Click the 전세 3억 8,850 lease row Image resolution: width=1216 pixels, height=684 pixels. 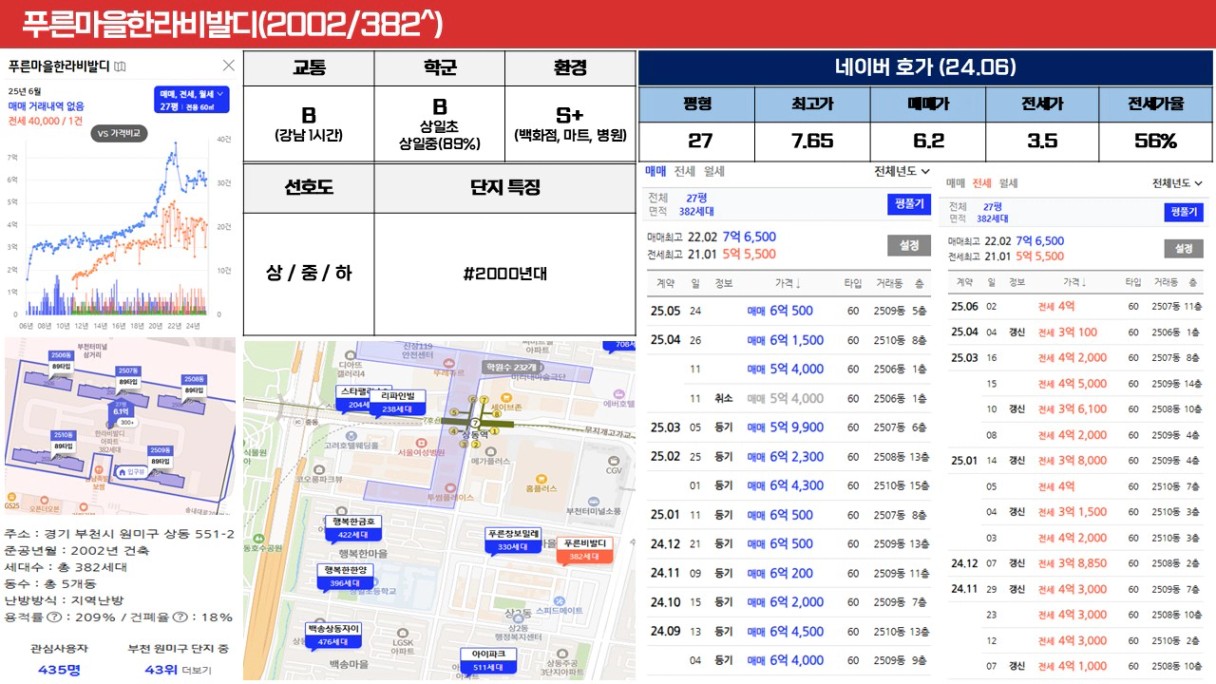(1077, 563)
